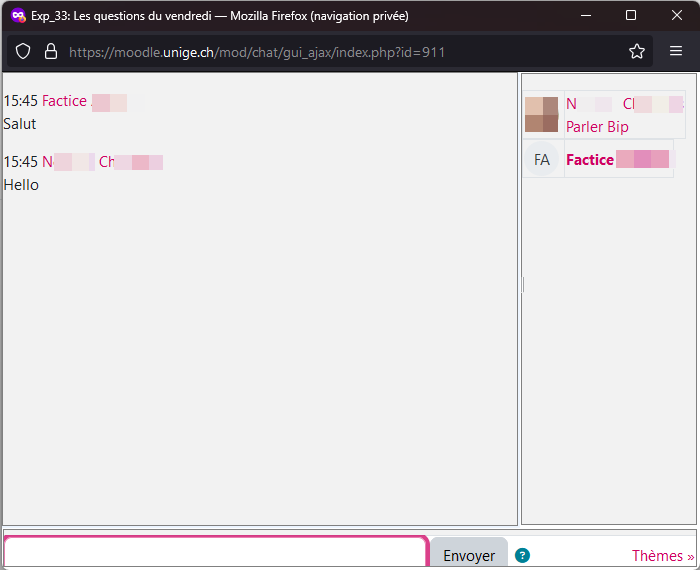Image resolution: width=700 pixels, height=570 pixels.
Task: Open the Firefox hamburger menu
Action: click(676, 52)
